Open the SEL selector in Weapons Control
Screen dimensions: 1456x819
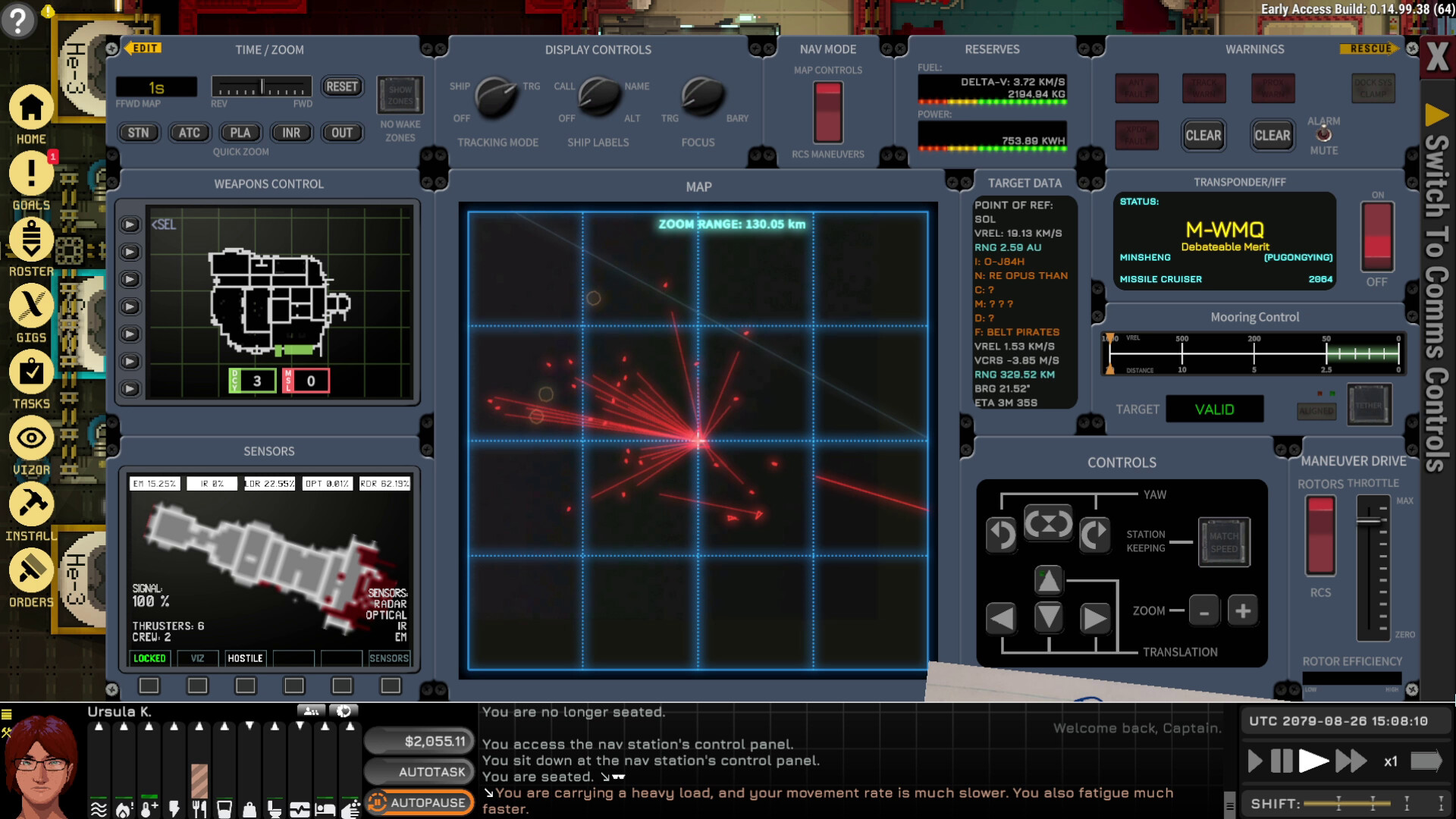click(165, 224)
